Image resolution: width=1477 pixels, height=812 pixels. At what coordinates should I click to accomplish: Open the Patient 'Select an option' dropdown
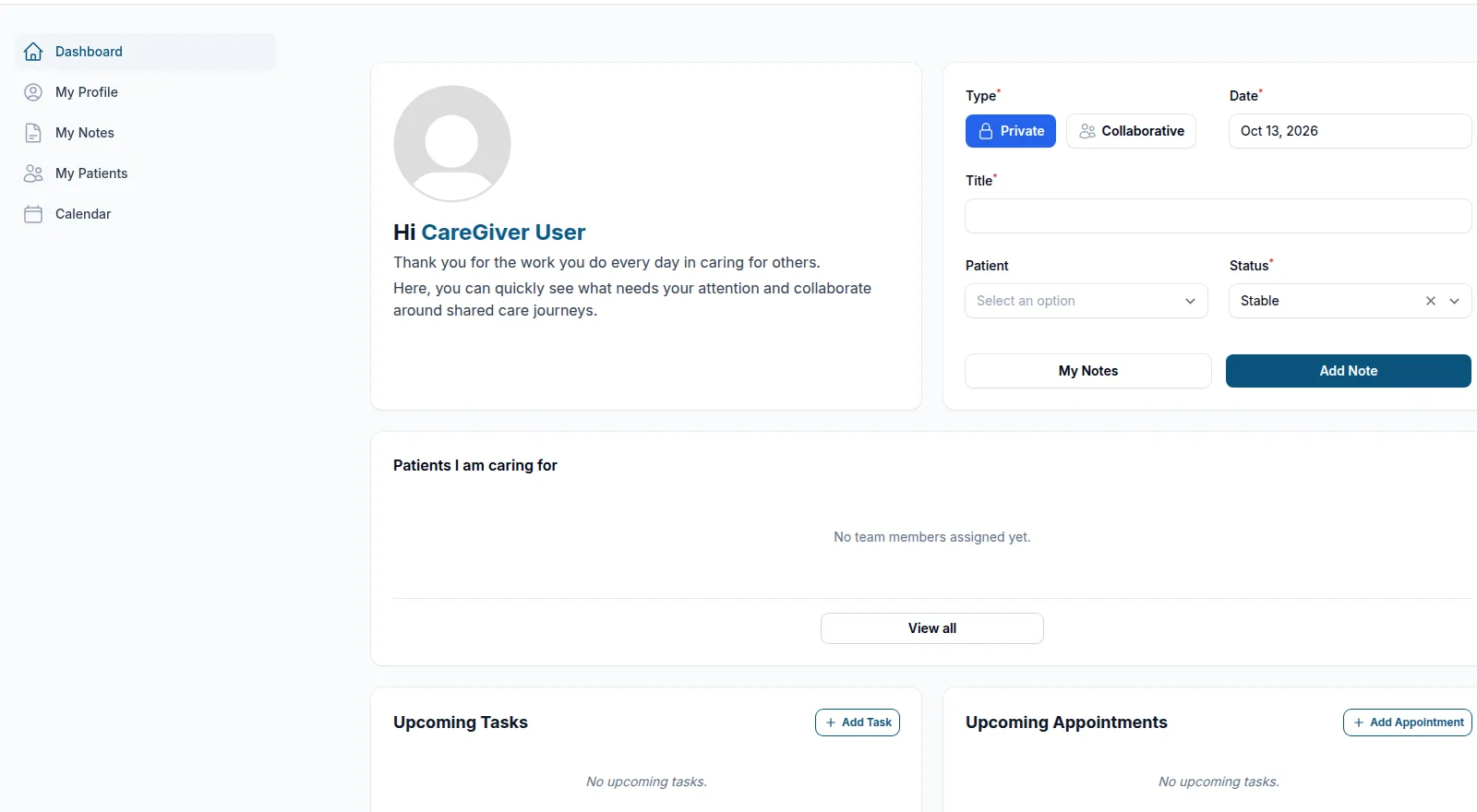coord(1087,301)
